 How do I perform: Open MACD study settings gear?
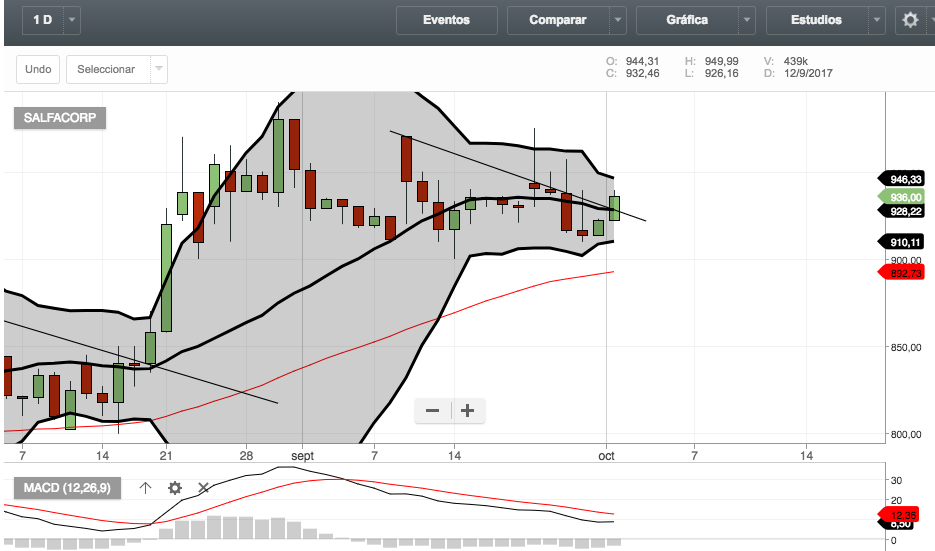click(x=175, y=488)
